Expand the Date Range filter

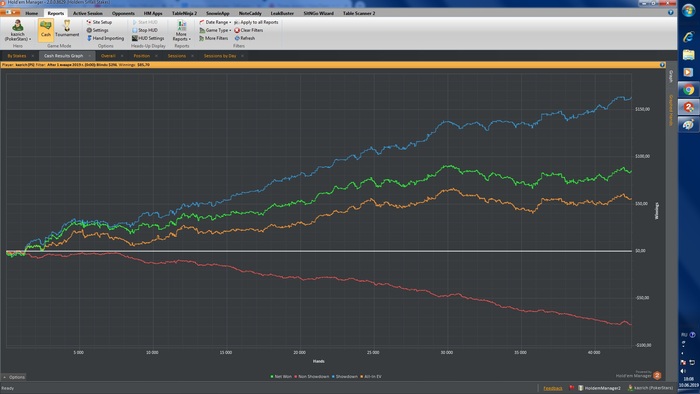point(215,22)
